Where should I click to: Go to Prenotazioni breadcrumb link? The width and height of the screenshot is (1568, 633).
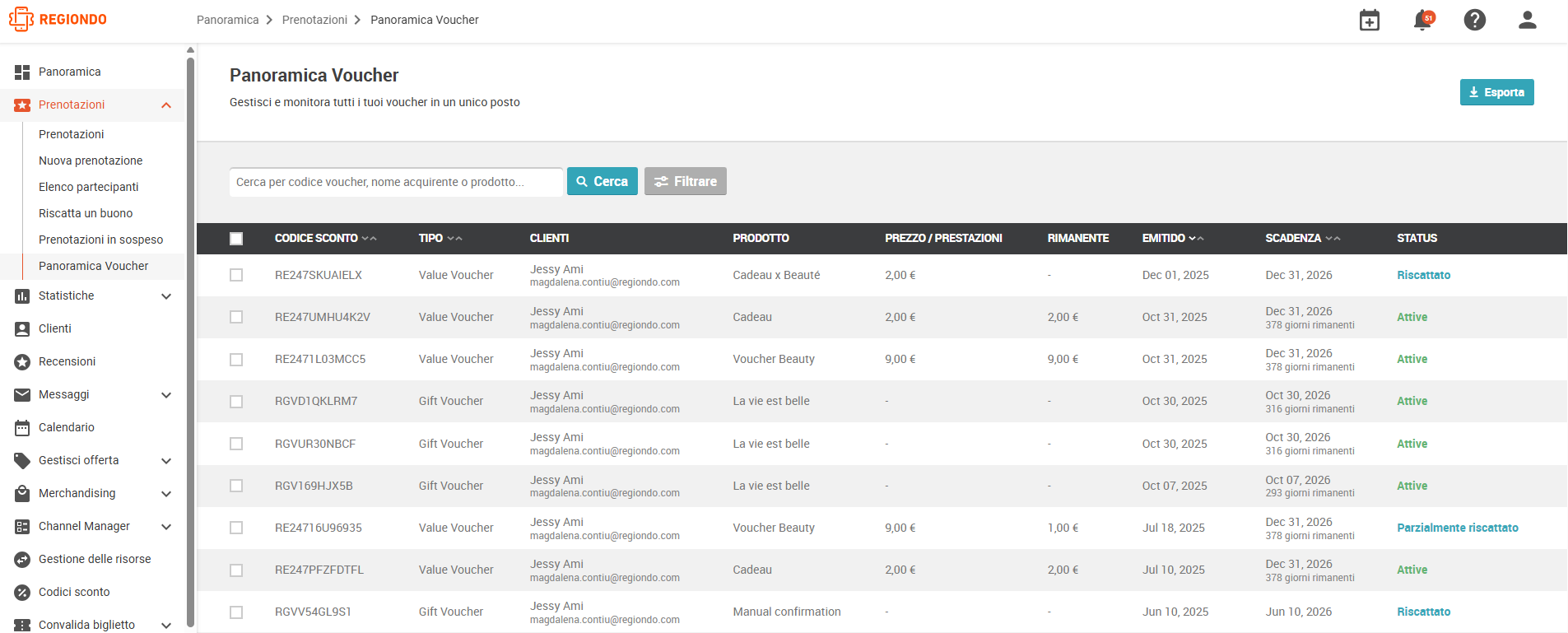coord(314,20)
